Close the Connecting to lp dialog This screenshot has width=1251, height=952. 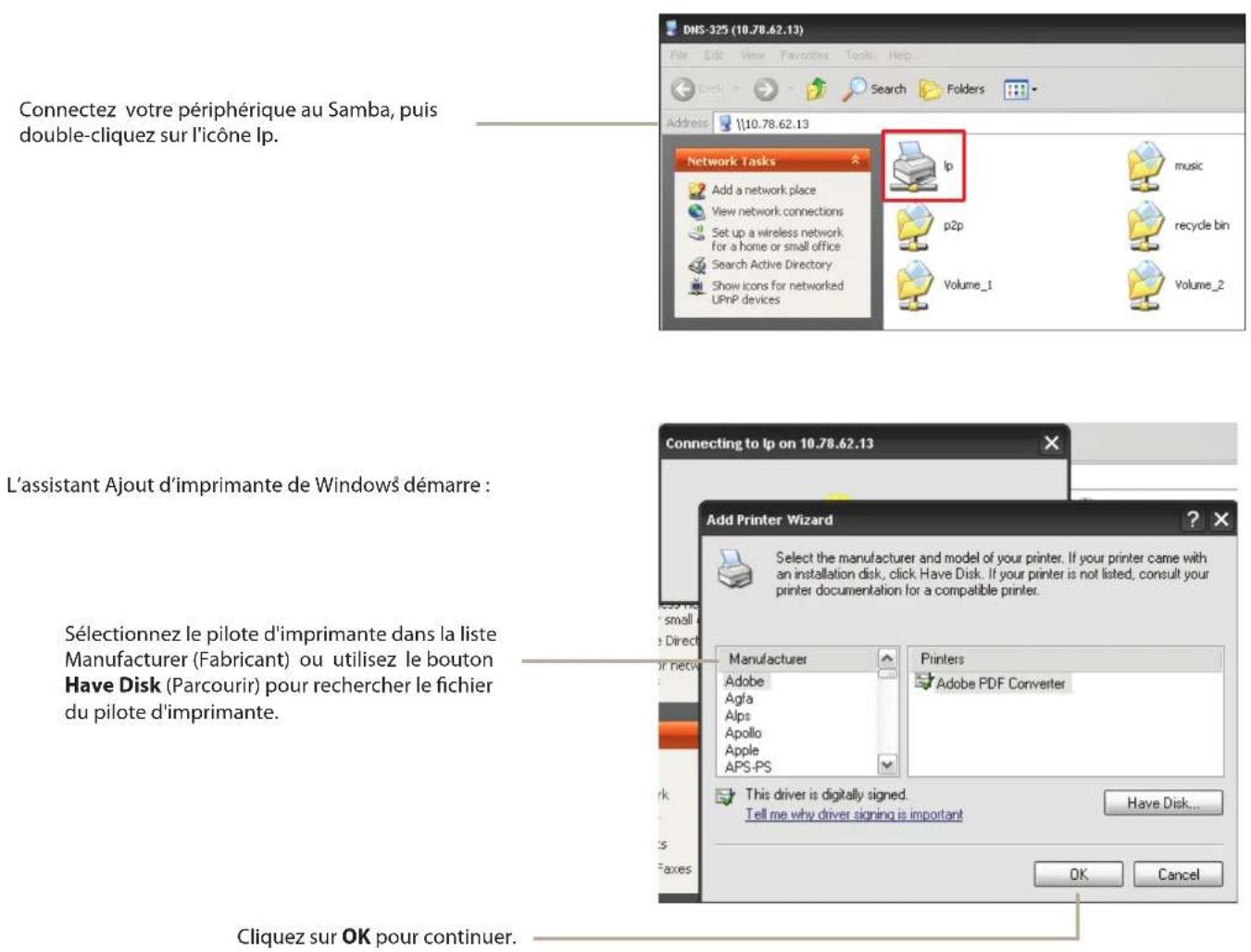click(x=1051, y=443)
